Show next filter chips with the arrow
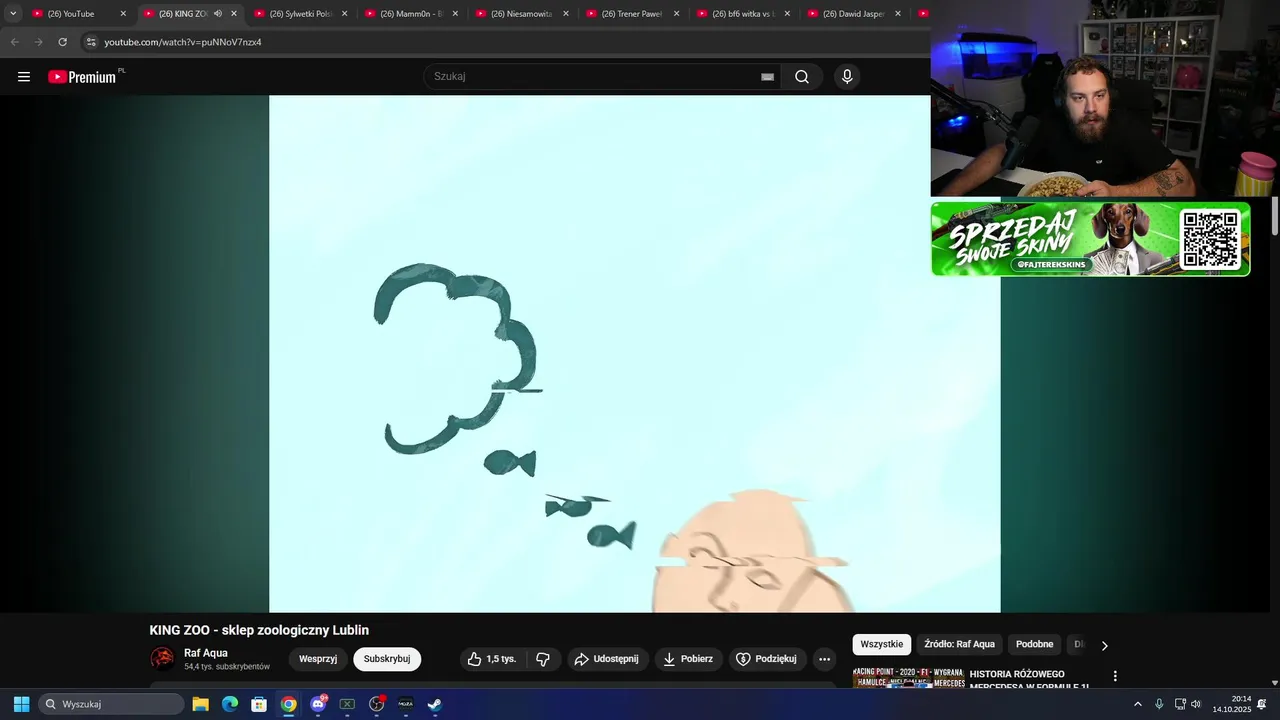1280x720 pixels. (x=1105, y=645)
